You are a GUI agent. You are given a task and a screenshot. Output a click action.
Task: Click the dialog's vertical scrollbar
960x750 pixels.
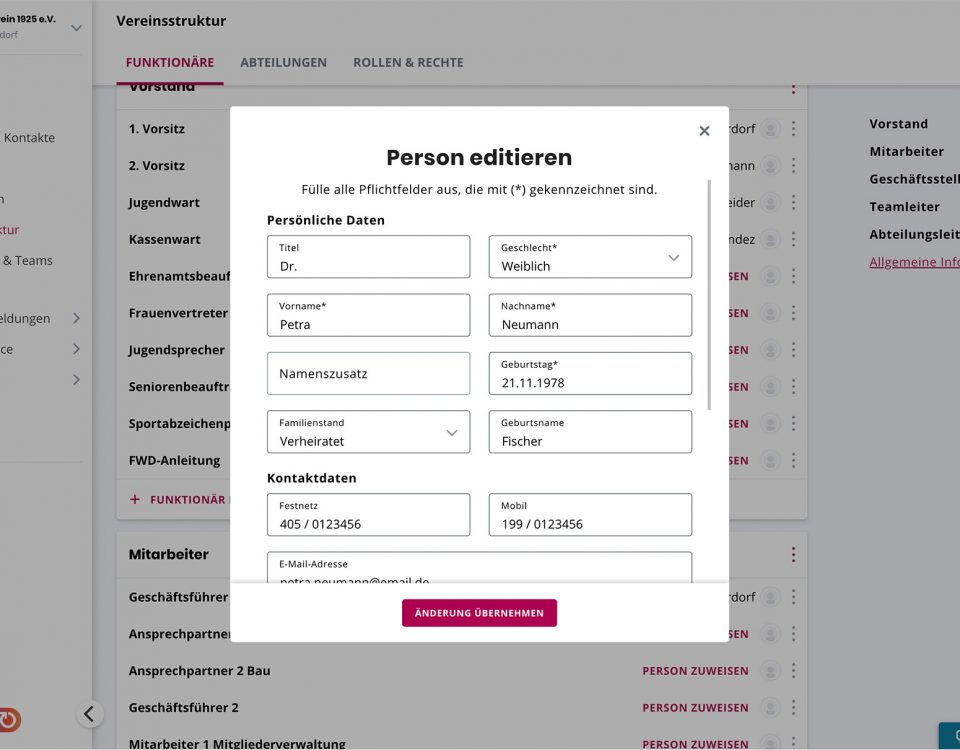click(709, 294)
